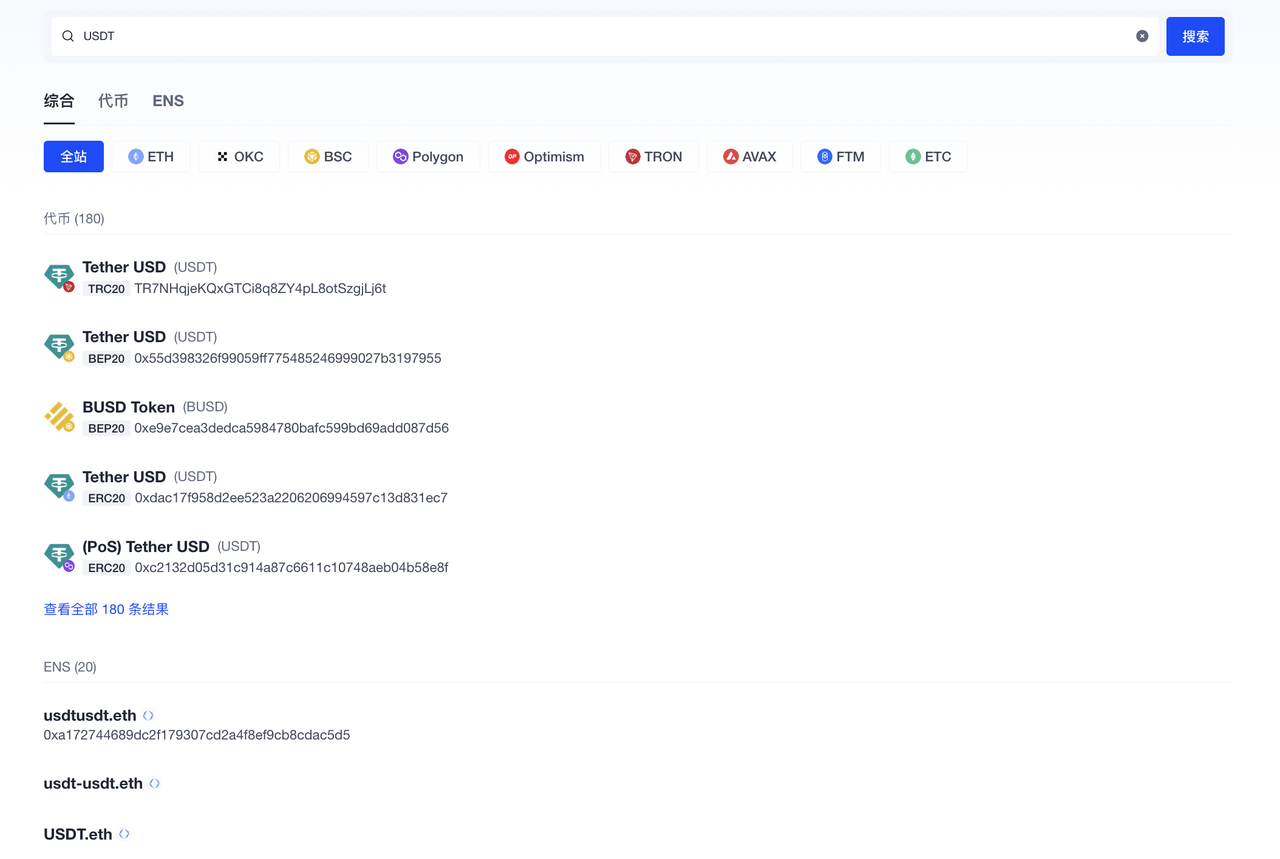Switch to the 代币 tab
This screenshot has height=859, width=1280.
point(113,101)
